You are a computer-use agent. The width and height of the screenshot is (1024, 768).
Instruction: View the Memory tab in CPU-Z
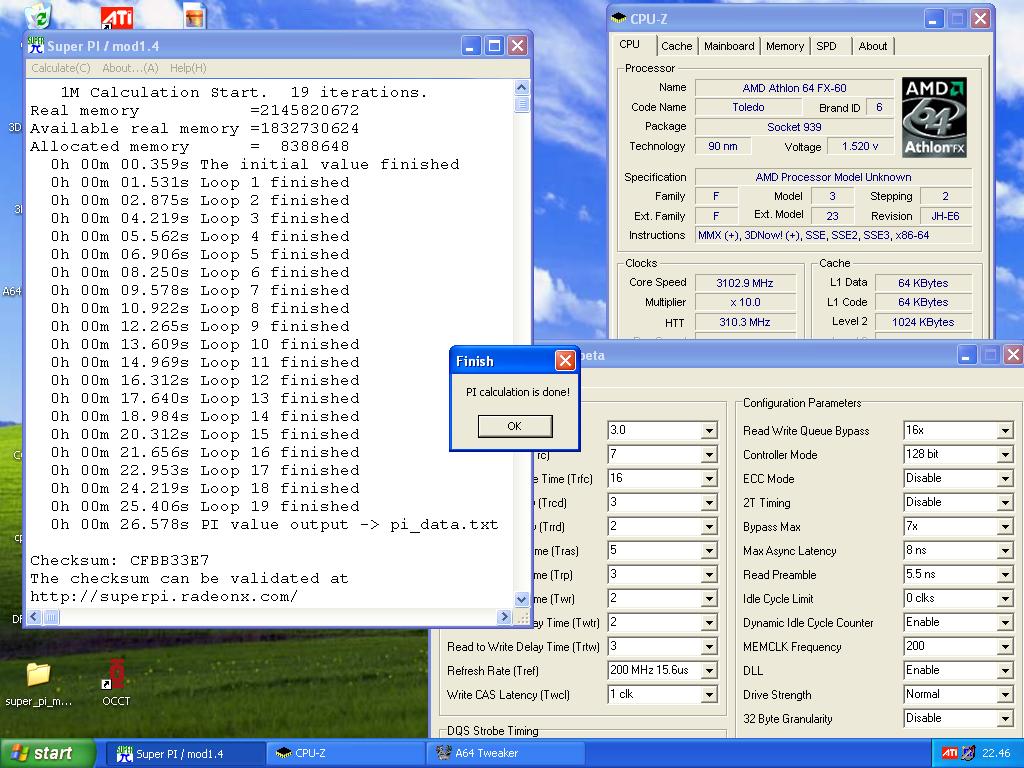click(785, 46)
